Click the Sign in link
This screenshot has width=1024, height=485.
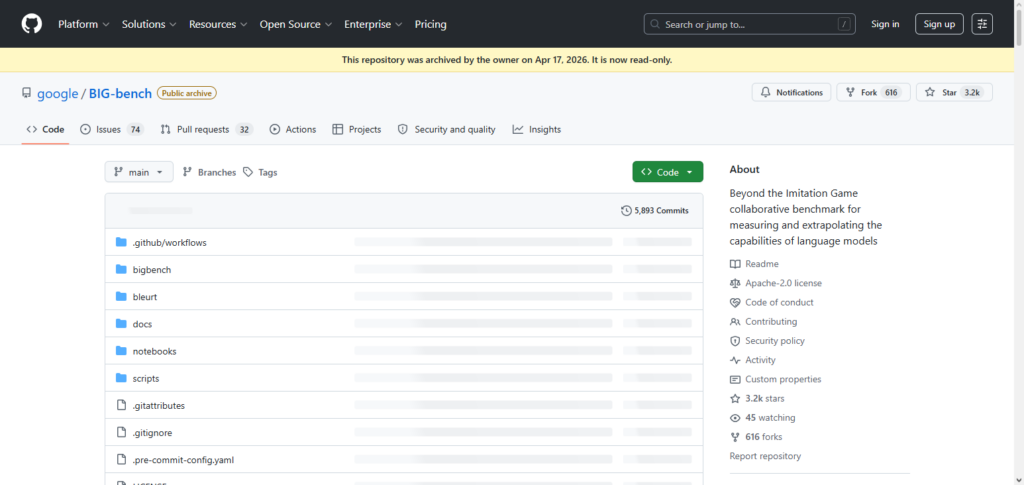pyautogui.click(x=885, y=24)
